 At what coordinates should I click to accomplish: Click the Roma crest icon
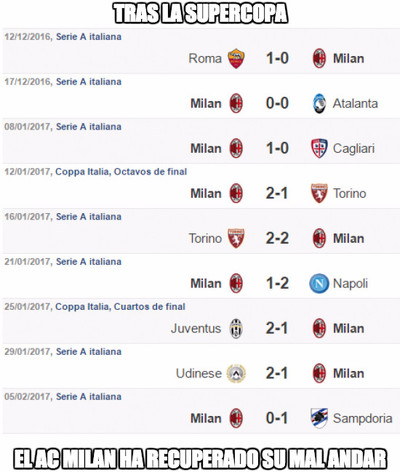pos(236,58)
